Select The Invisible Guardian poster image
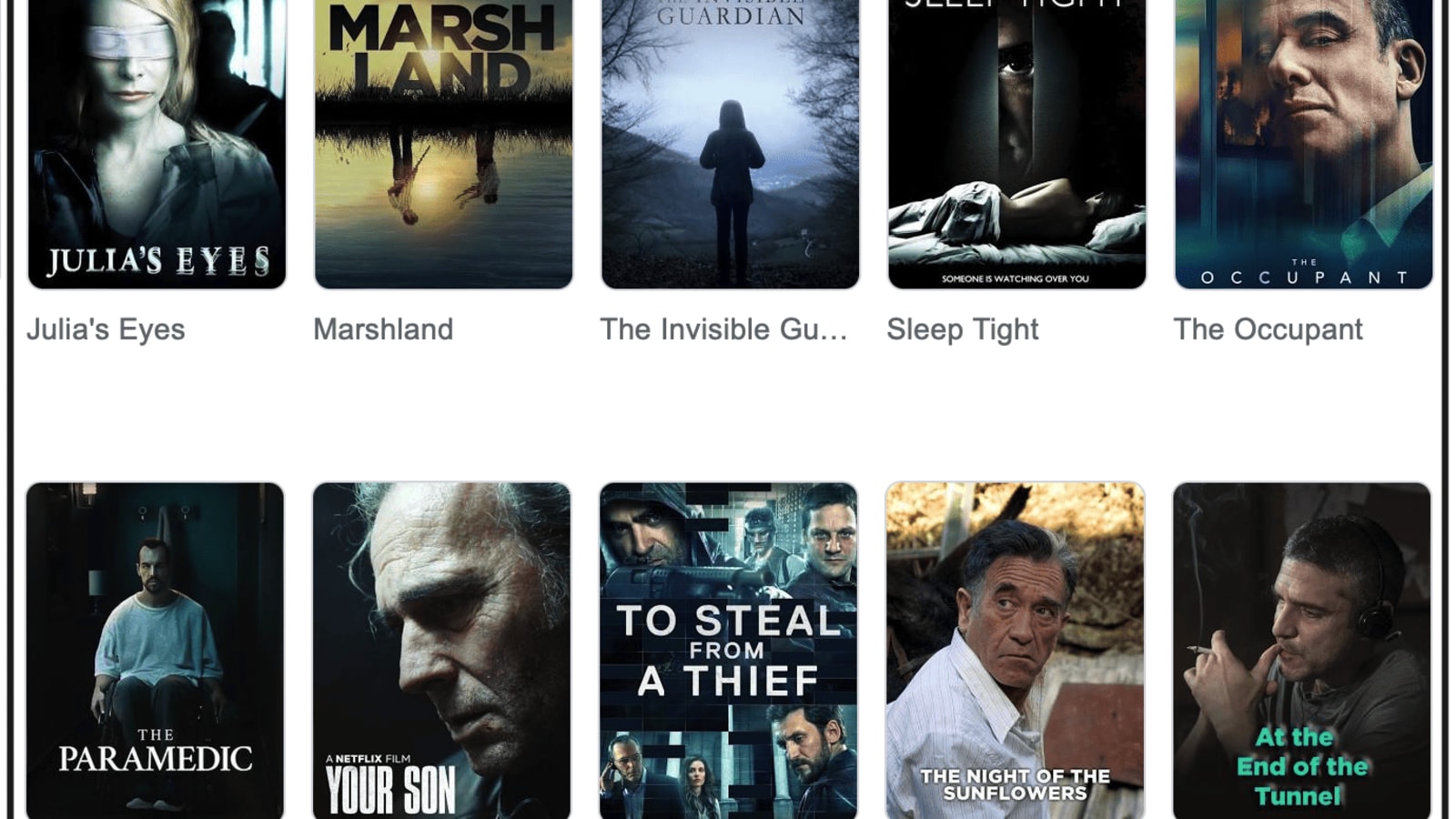Screen dimensions: 1456x819 [730, 144]
